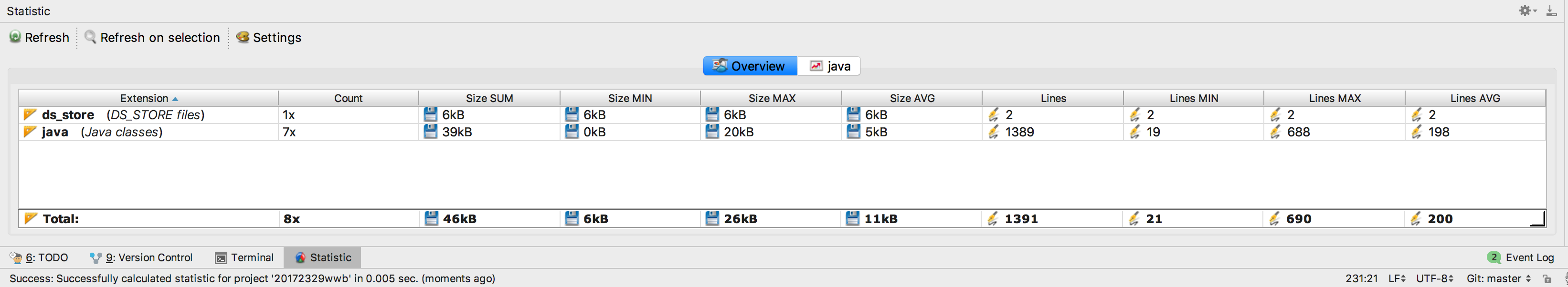Open the 6: TODO tool window

point(40,258)
